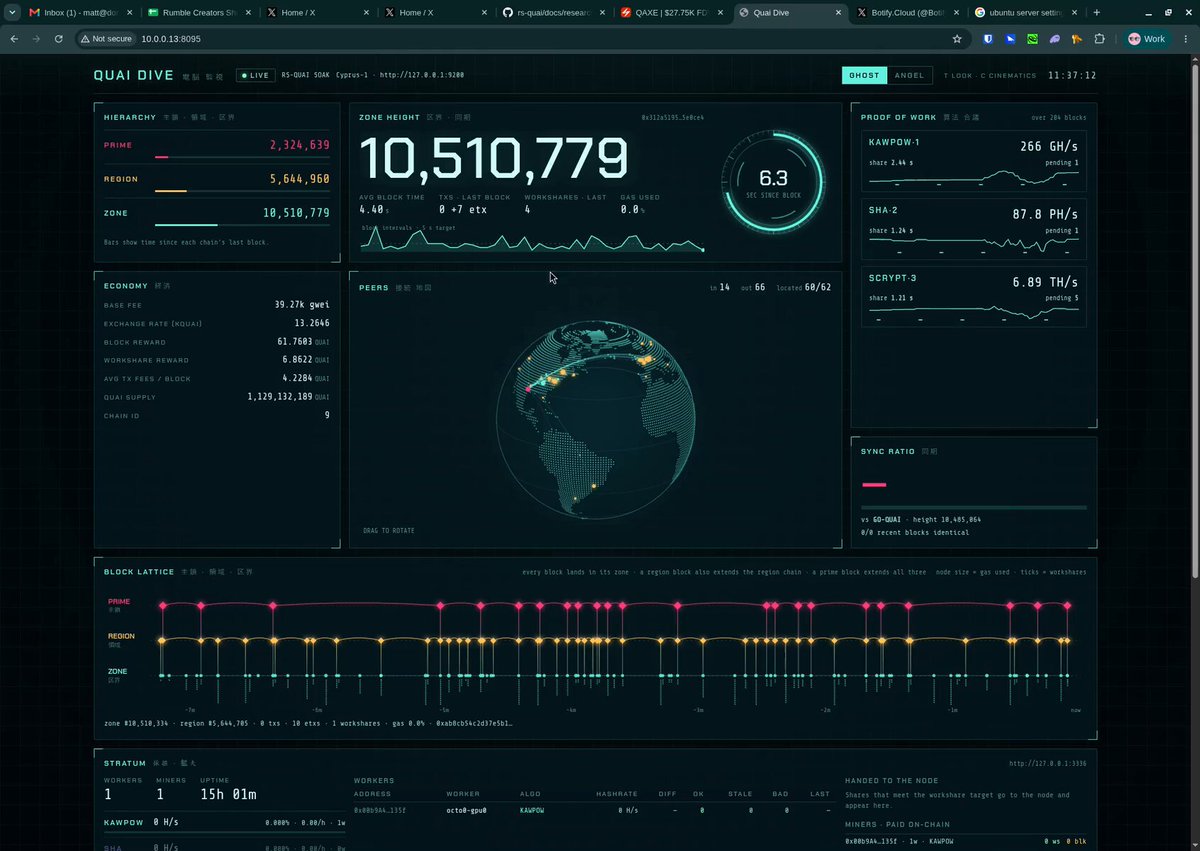Click the PRIME height value 2,324,639

[x=299, y=146]
